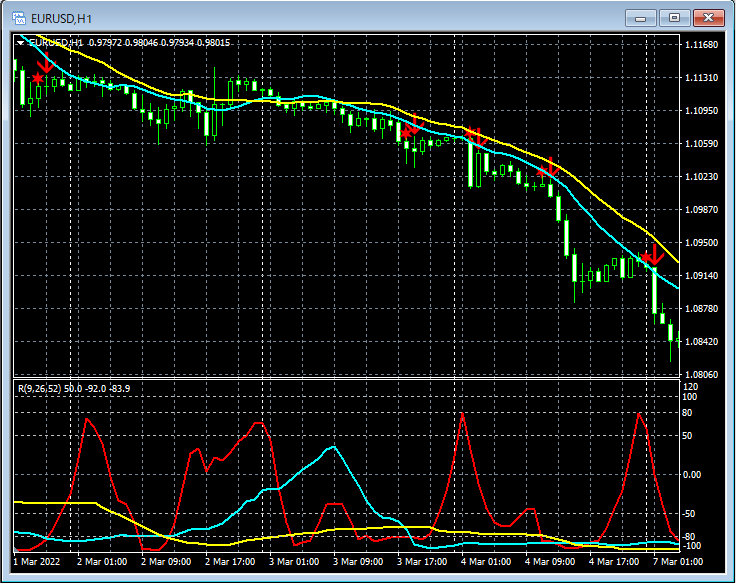Screen dimensions: 737x583
Task: Click price level 1.10590 on the scale
Action: (702, 143)
